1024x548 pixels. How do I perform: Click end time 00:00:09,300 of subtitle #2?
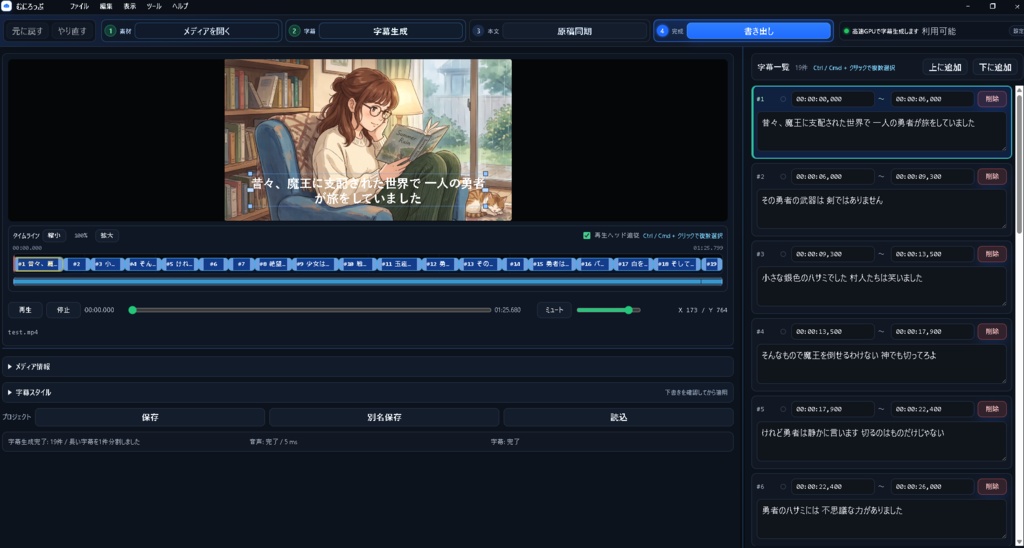tap(932, 176)
